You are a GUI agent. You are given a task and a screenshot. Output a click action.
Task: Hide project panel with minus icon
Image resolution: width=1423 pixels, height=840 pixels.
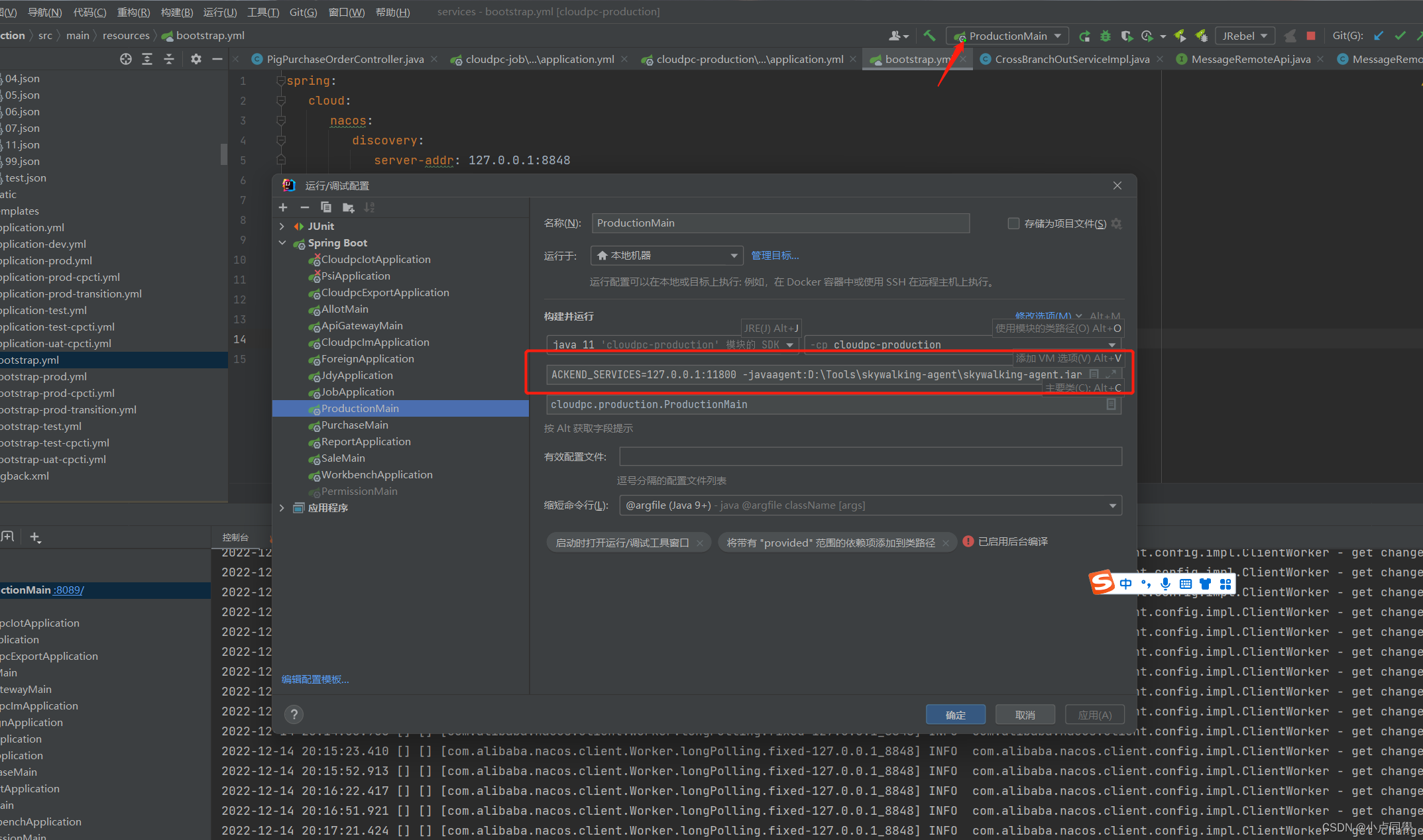pos(217,59)
